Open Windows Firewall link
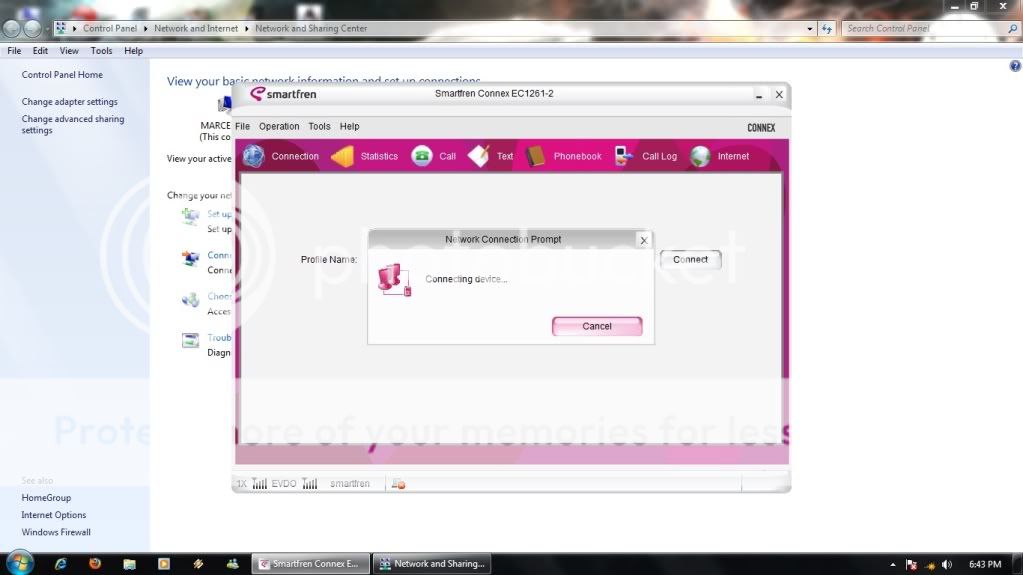Viewport: 1023px width, 575px height. 56,532
